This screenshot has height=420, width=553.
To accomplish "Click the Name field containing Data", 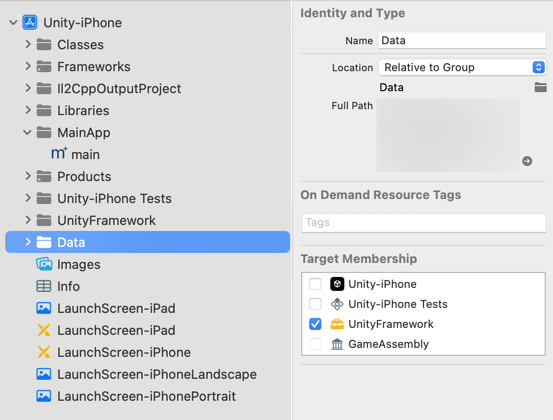I will pos(462,40).
